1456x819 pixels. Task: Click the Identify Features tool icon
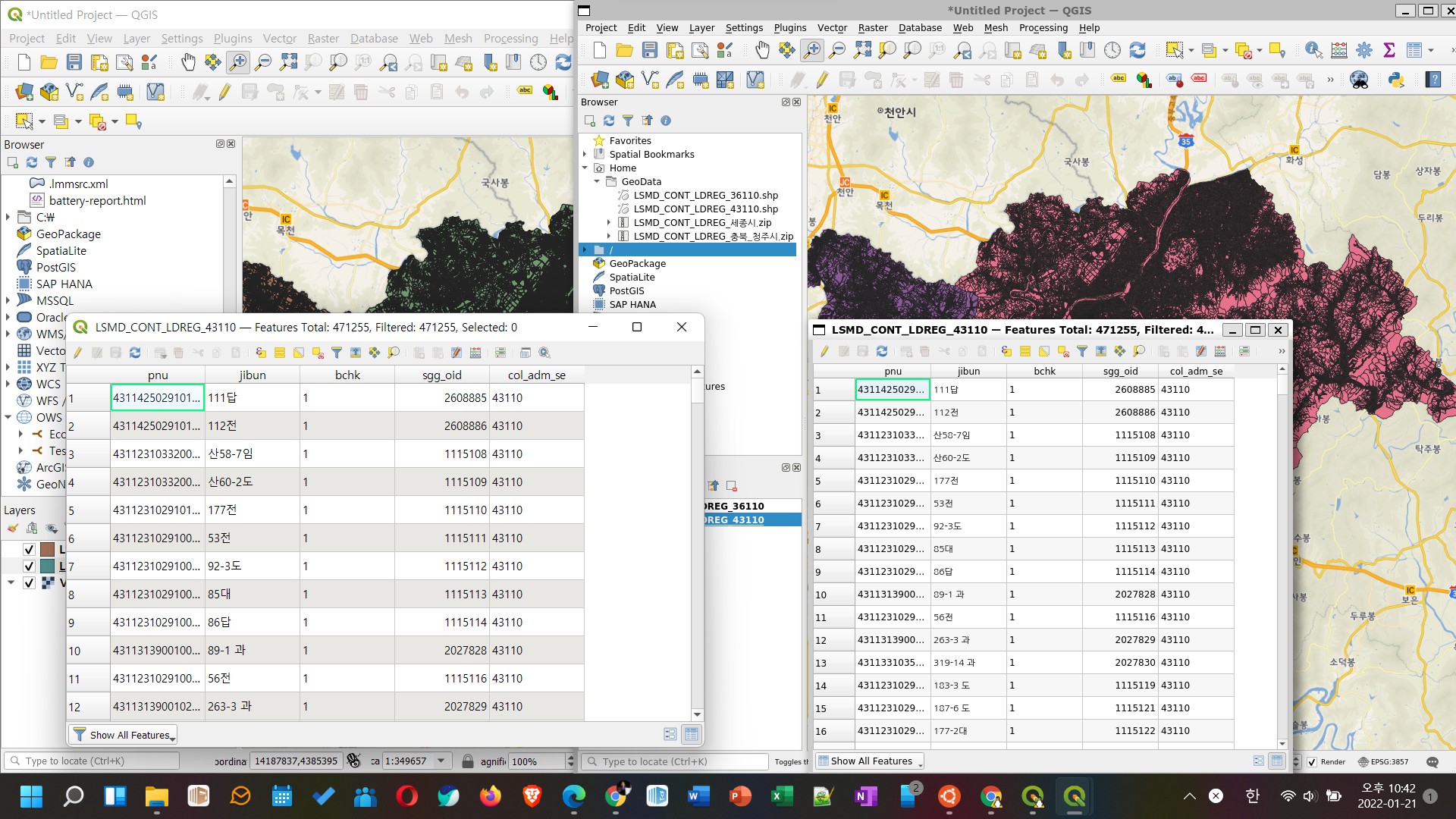(1313, 51)
